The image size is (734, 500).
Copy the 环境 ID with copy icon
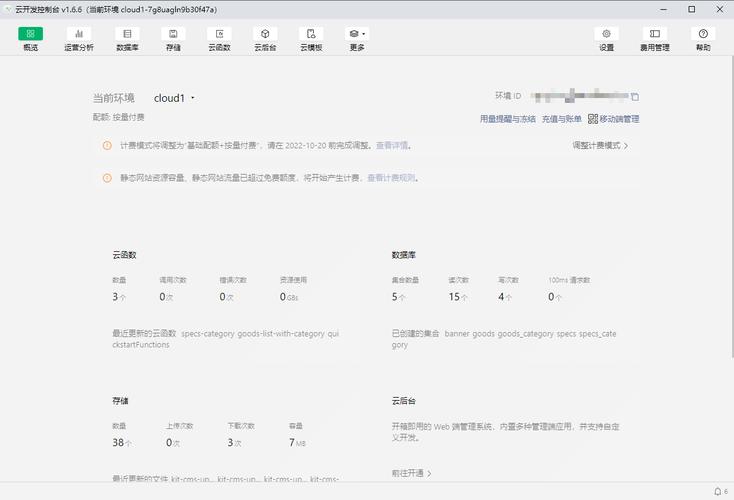(634, 97)
